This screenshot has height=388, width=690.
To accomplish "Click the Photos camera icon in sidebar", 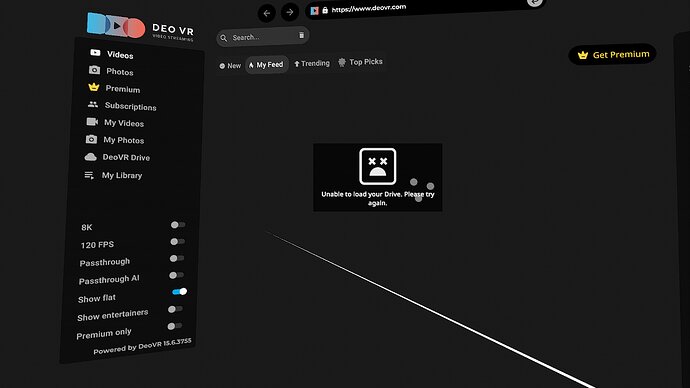I will click(94, 70).
